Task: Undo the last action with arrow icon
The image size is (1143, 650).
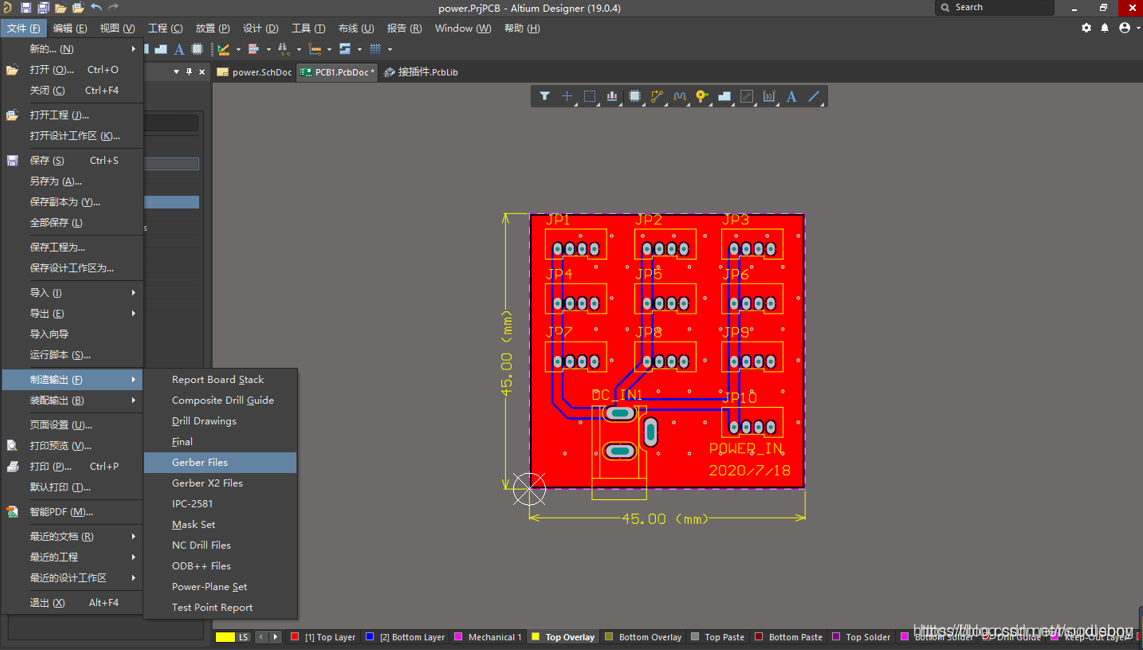Action: (x=96, y=7)
